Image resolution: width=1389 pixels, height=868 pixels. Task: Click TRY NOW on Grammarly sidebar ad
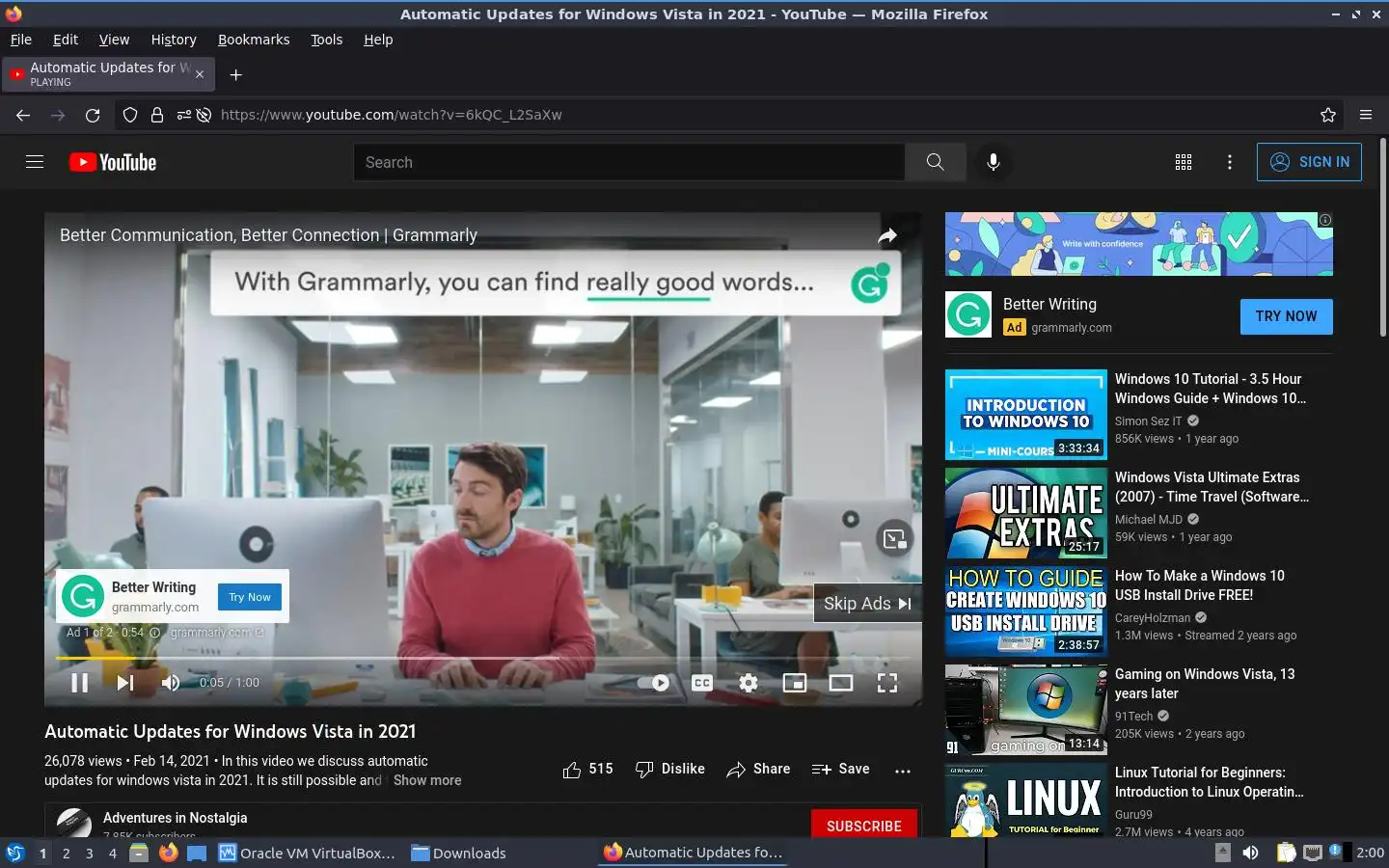coord(1286,316)
